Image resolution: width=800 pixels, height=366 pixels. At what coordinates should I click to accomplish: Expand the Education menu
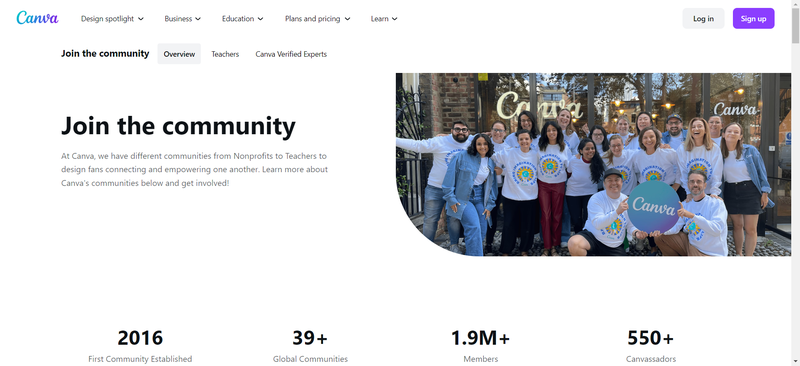pos(242,19)
